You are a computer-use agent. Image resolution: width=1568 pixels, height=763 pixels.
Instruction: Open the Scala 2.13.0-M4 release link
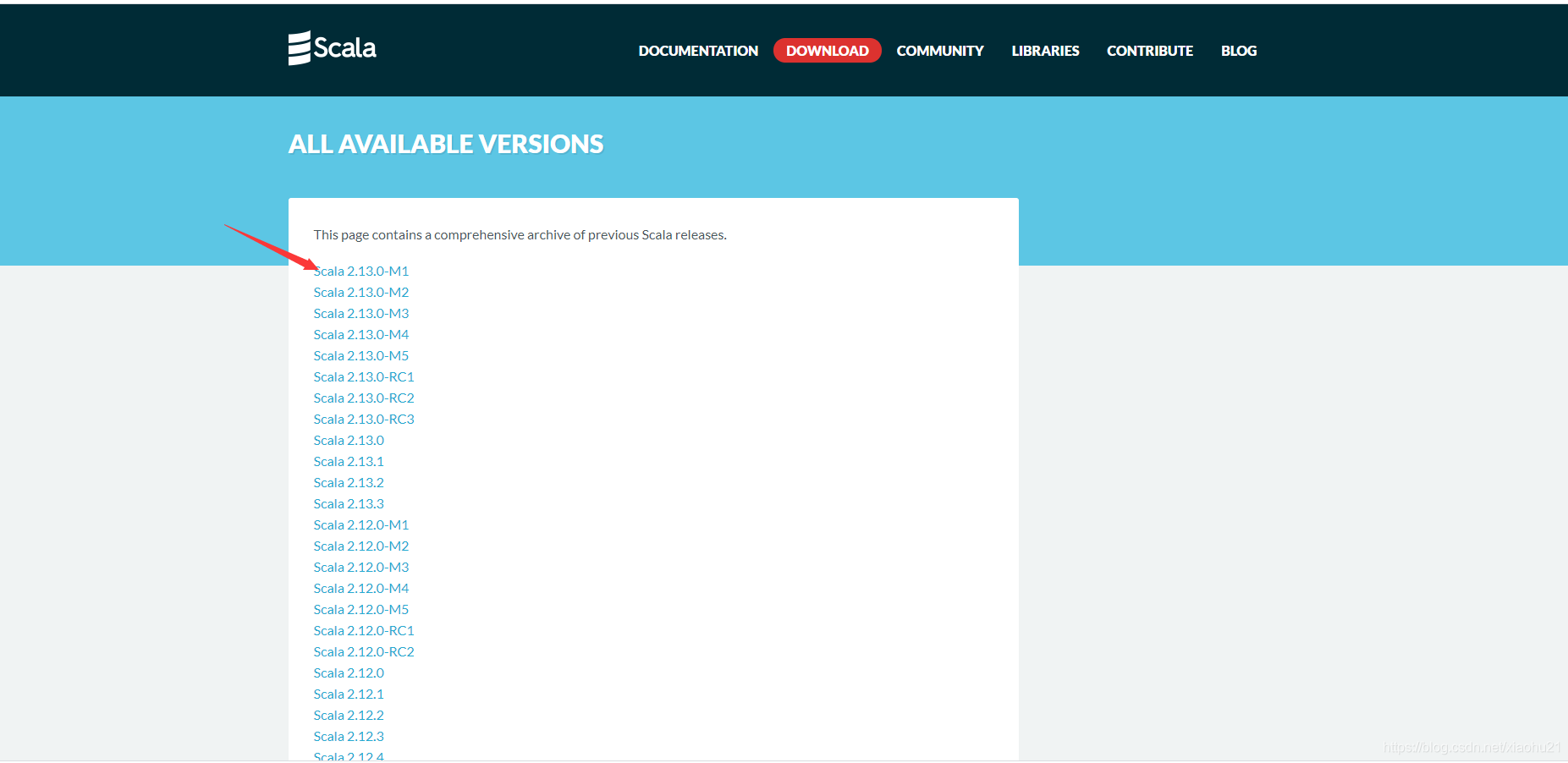(x=361, y=334)
